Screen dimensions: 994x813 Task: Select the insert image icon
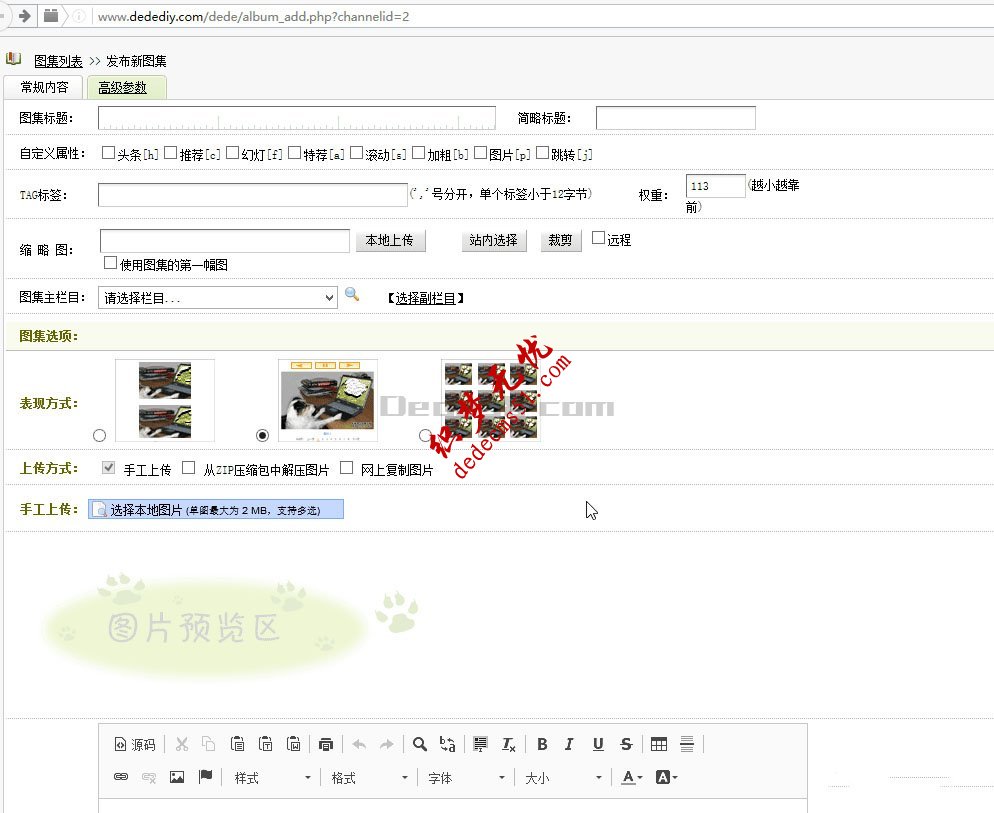[177, 777]
